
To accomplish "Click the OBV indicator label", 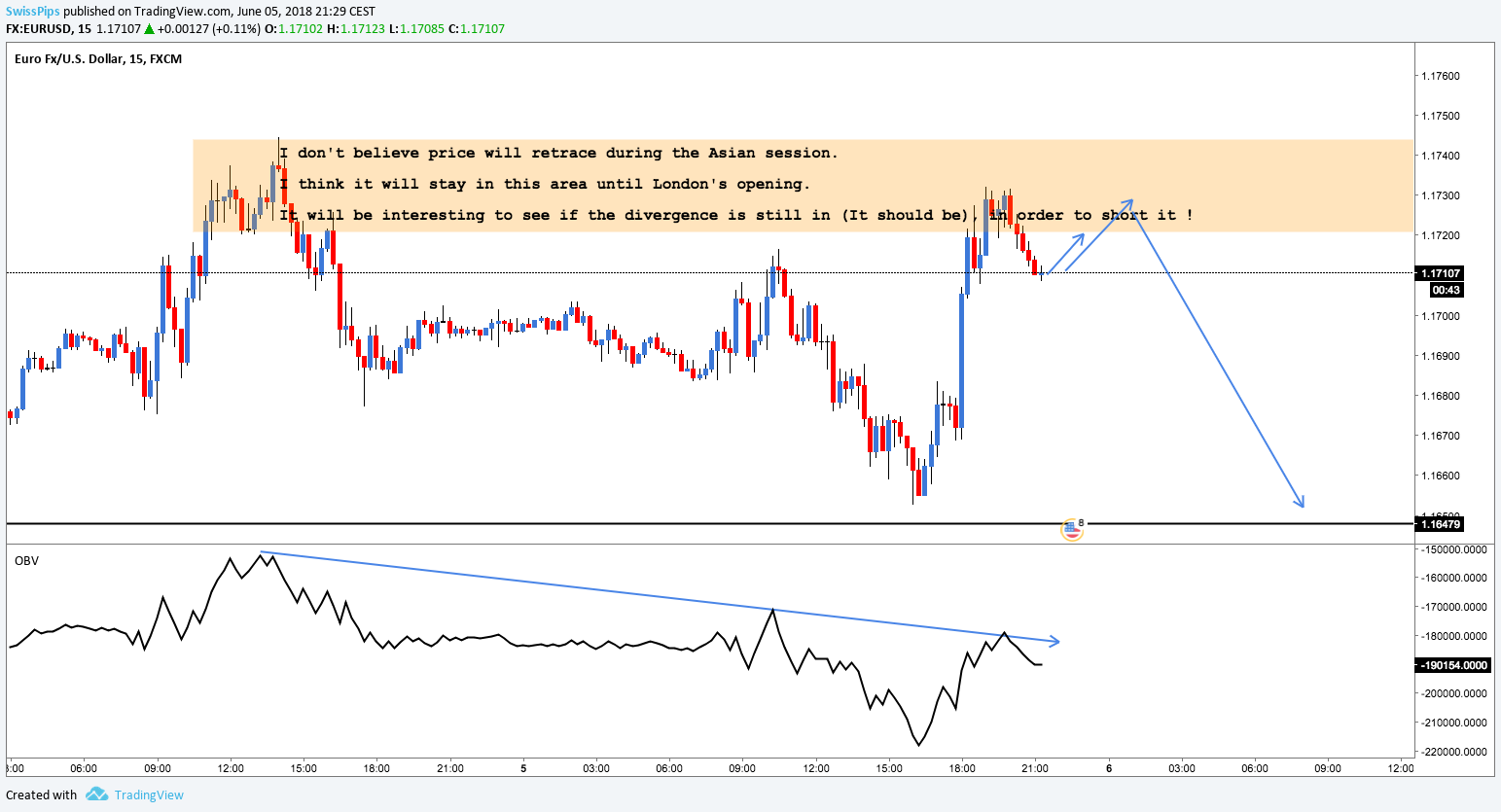I will 26,561.
